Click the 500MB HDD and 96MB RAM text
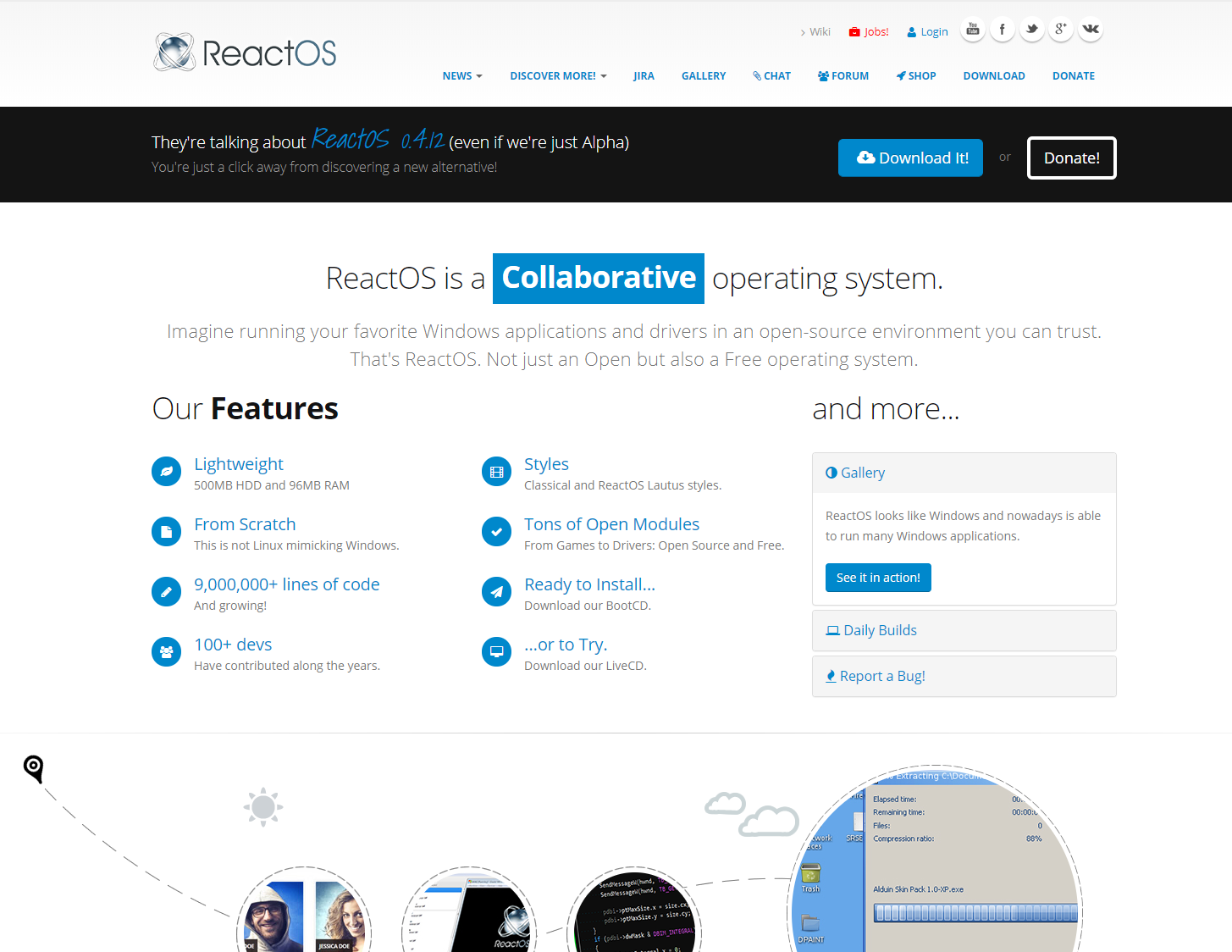Screen dimensions: 1232x952 click(x=272, y=485)
